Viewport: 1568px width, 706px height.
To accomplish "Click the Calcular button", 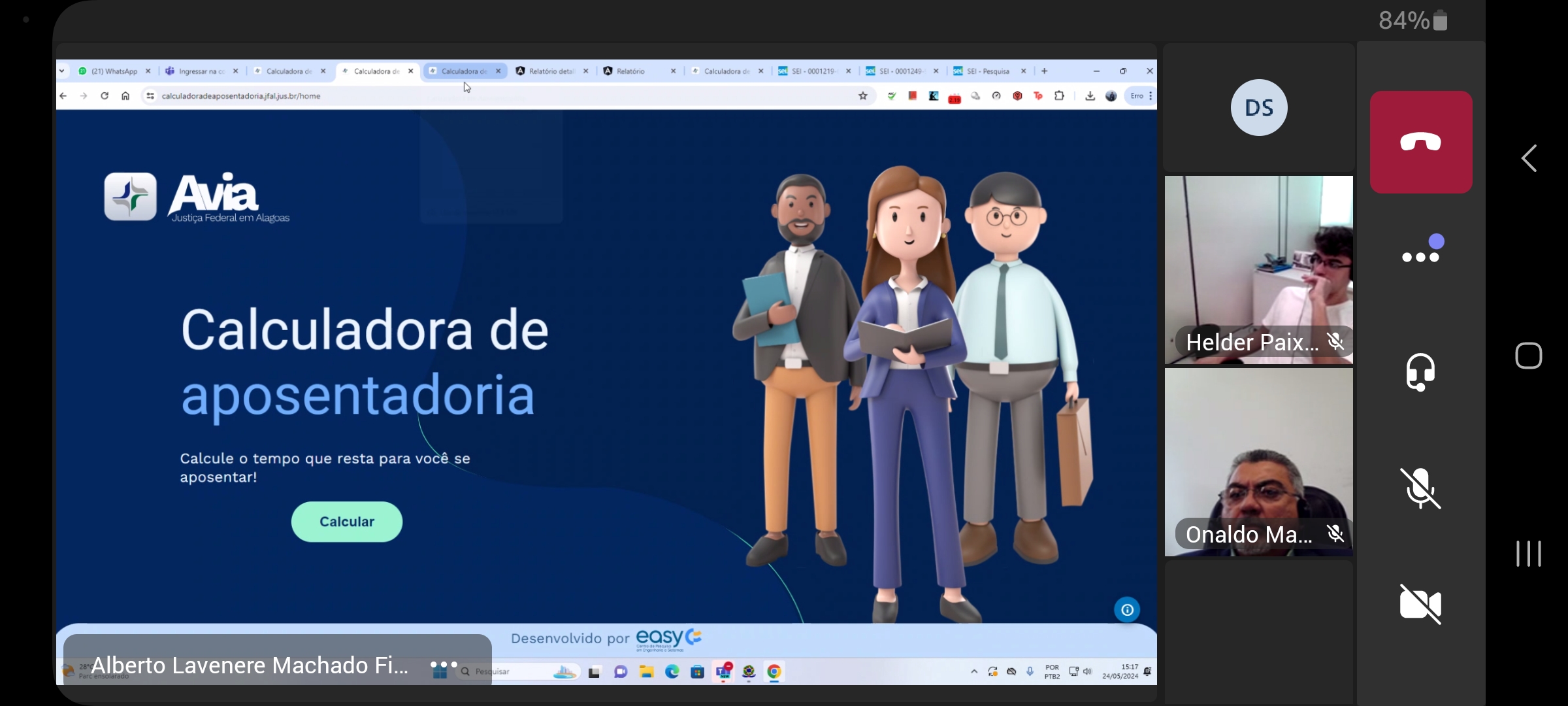I will 347,522.
